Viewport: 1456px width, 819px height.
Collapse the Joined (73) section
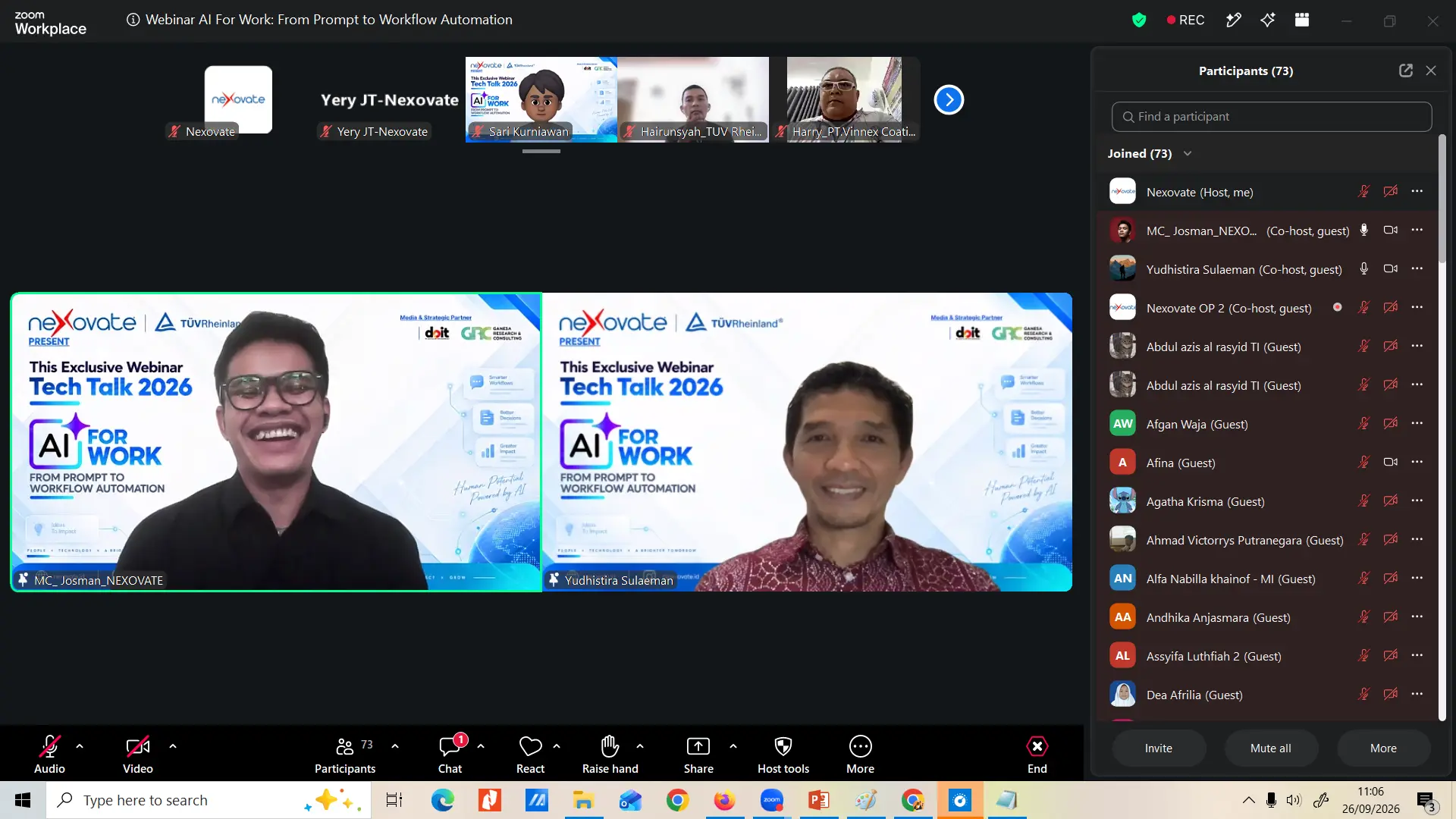tap(1188, 154)
